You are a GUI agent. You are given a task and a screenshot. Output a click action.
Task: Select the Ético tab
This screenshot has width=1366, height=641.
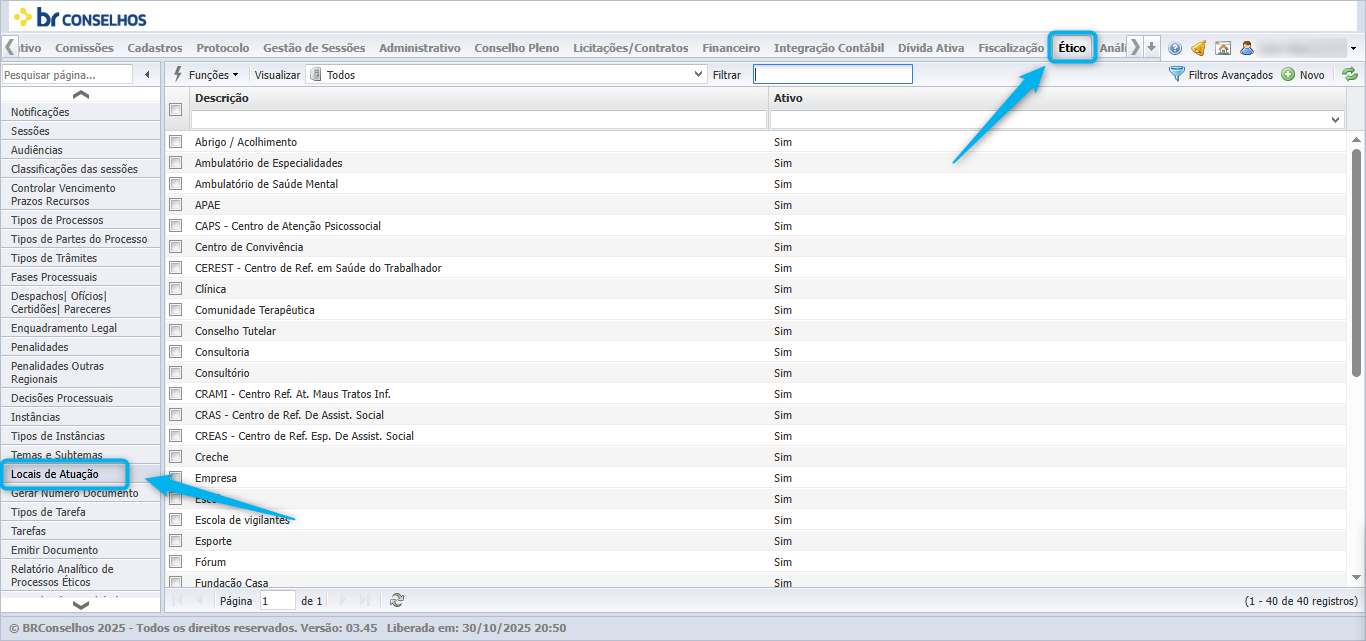tap(1072, 48)
